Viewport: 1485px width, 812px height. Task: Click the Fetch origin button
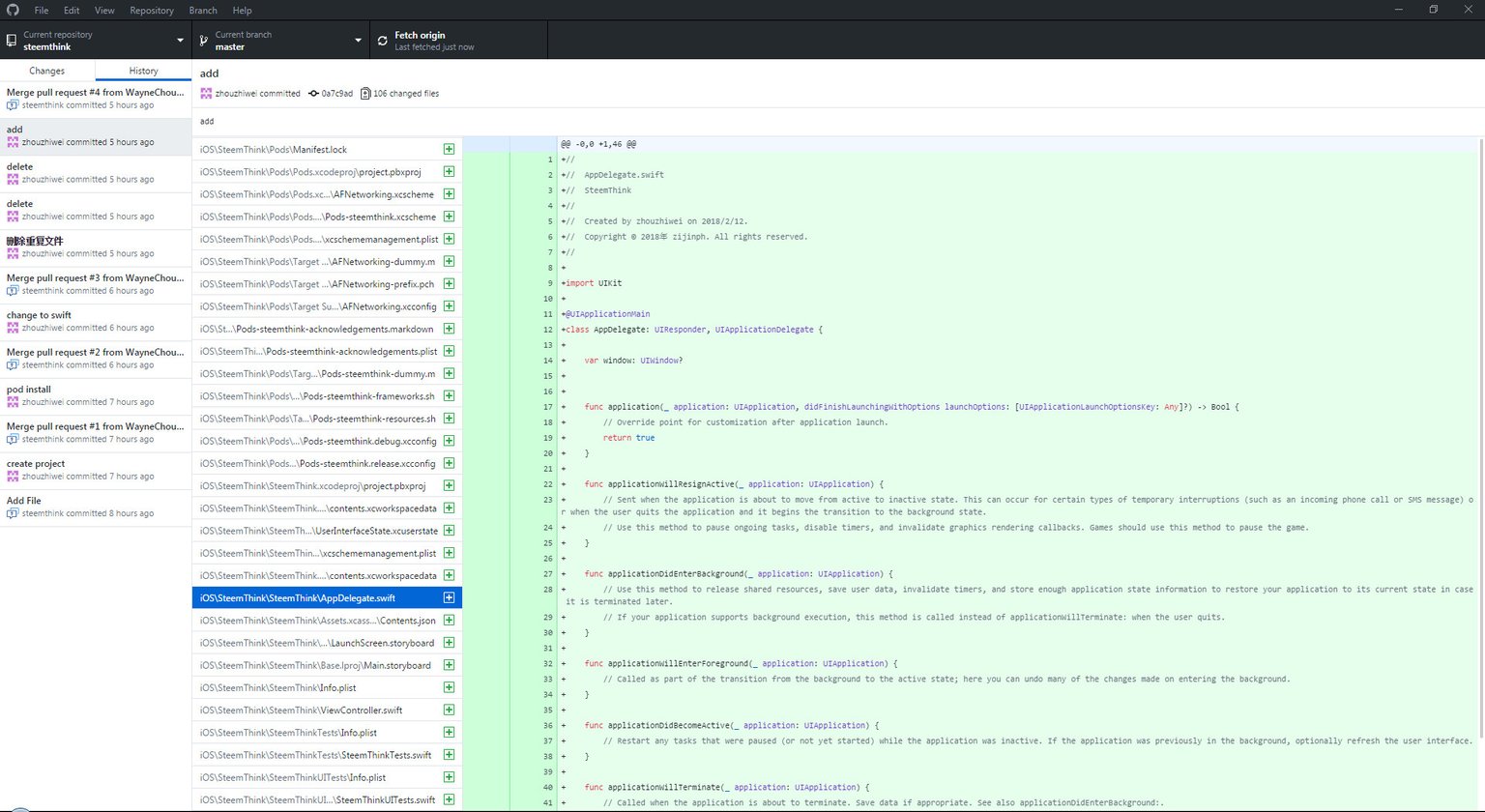pos(458,41)
